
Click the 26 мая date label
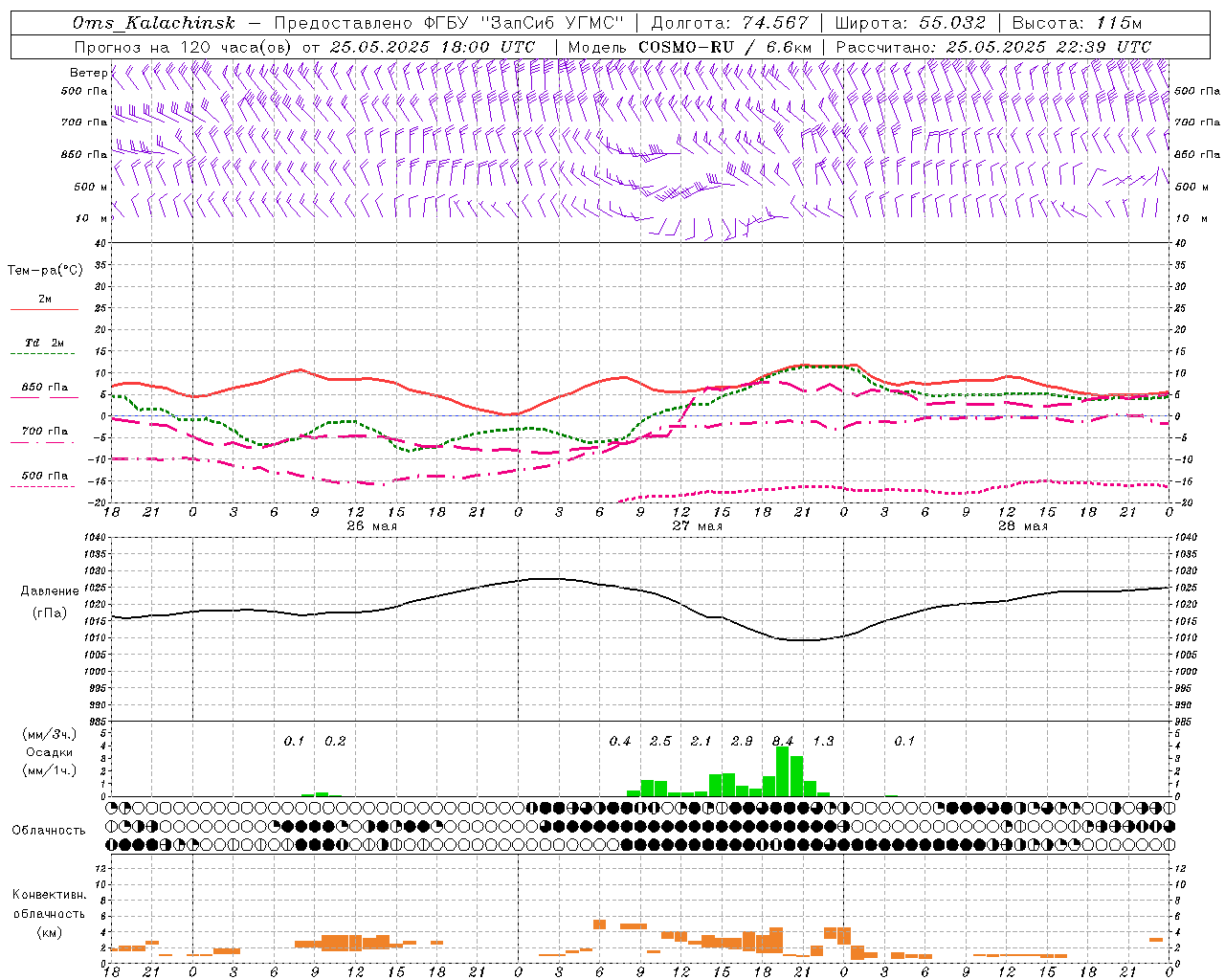371,526
